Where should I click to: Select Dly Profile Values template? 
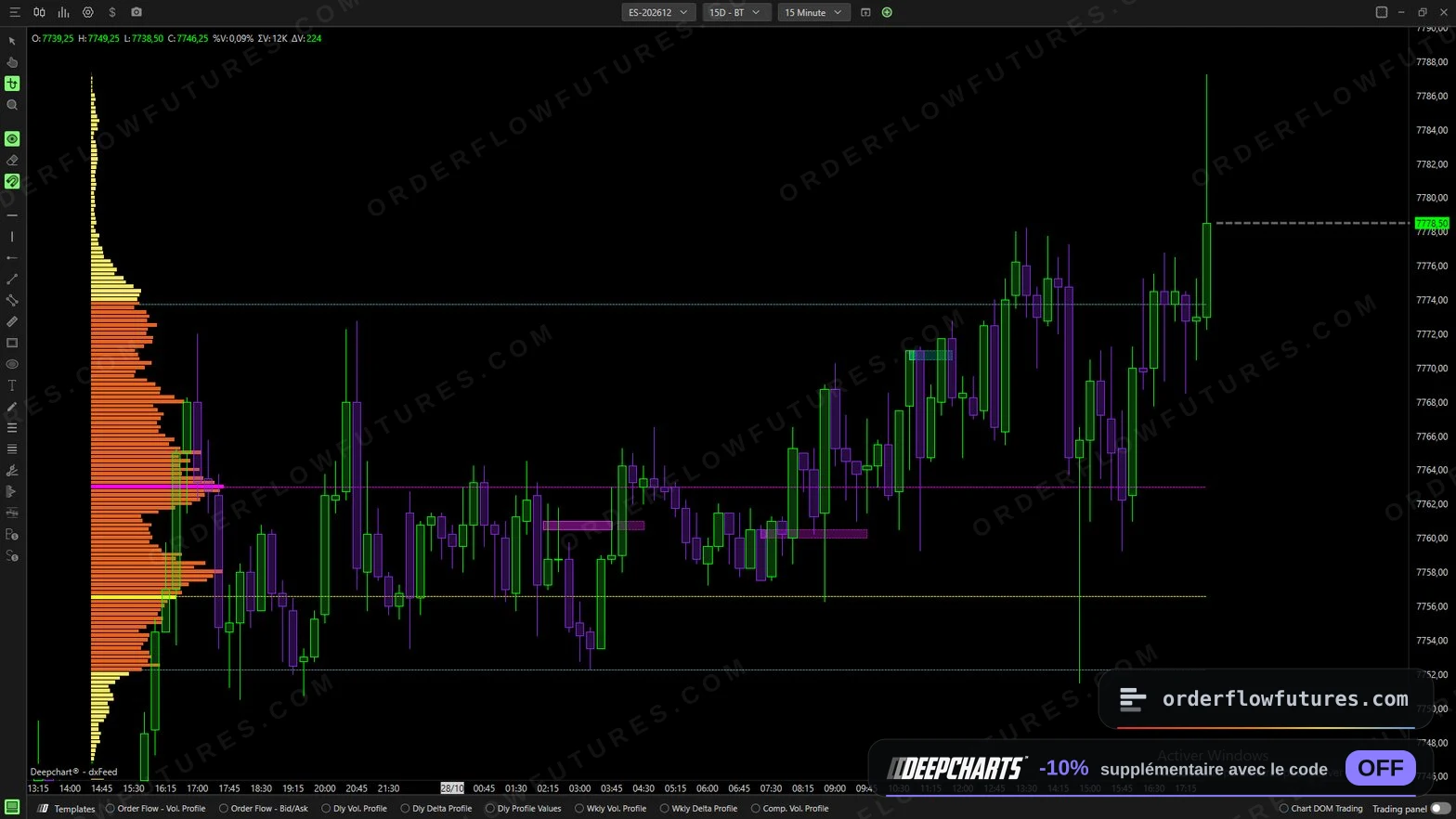click(524, 809)
